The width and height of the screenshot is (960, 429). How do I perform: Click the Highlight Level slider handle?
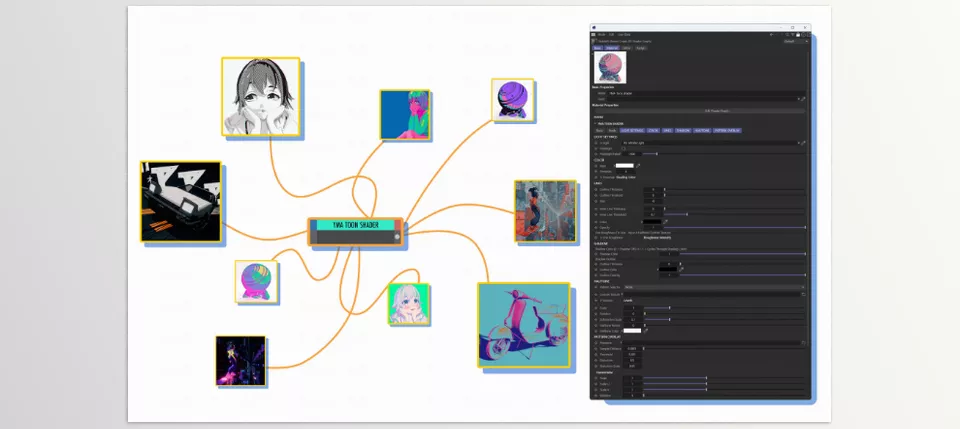[657, 154]
